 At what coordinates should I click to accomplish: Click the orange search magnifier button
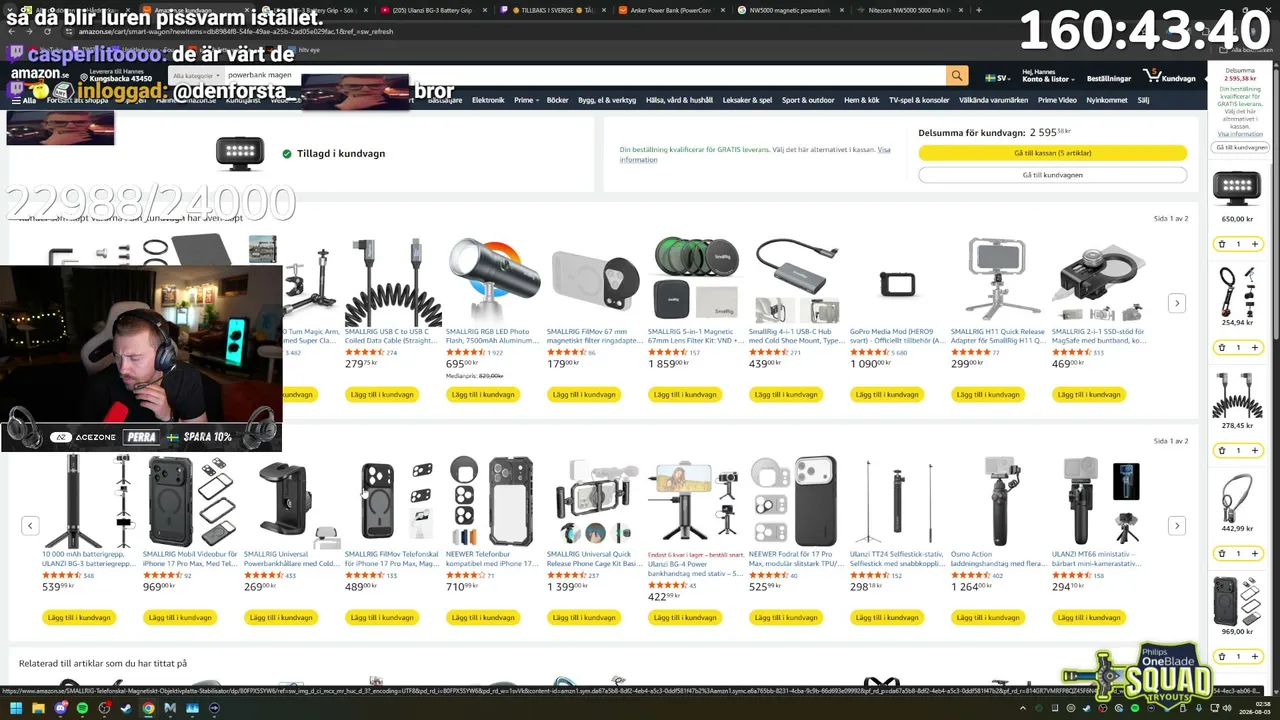957,76
